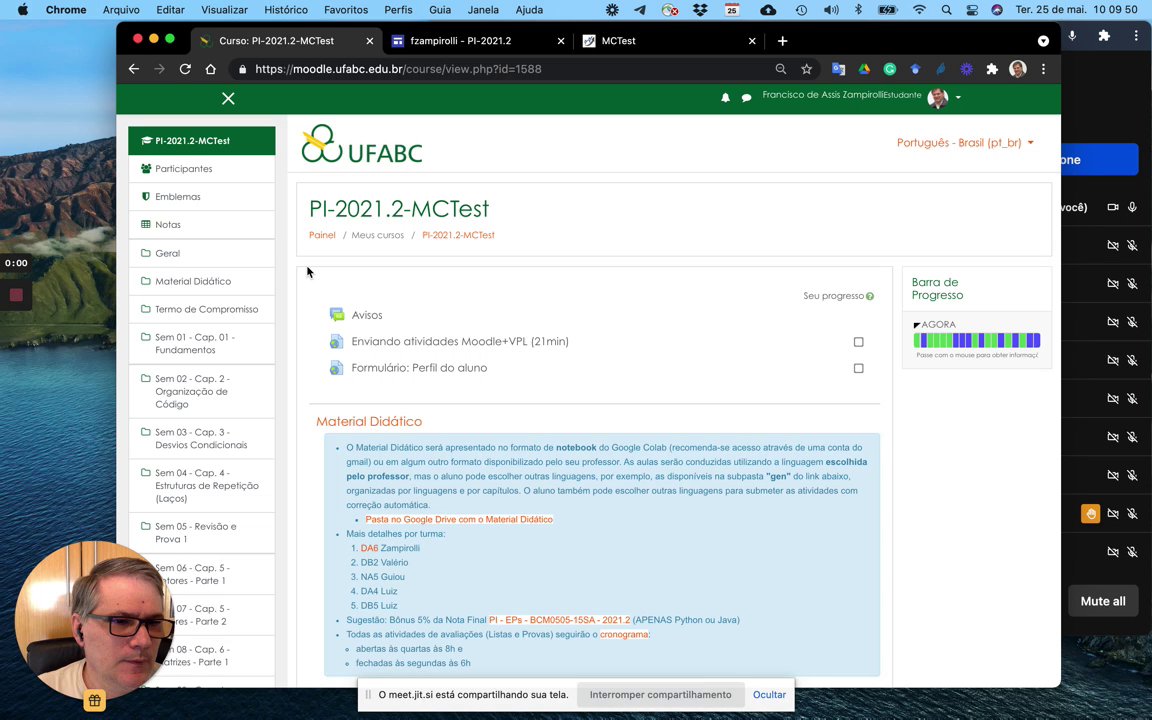Go to Sem 03 - Desvios Condicionais
1152x720 pixels.
[202, 439]
